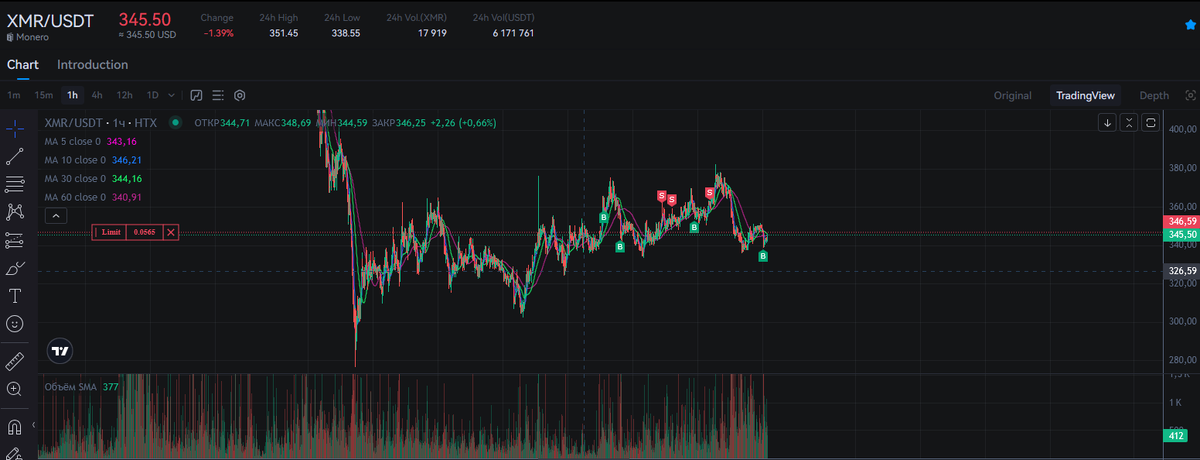Click the red 346,59 price axis label
1200x460 pixels.
[1182, 221]
